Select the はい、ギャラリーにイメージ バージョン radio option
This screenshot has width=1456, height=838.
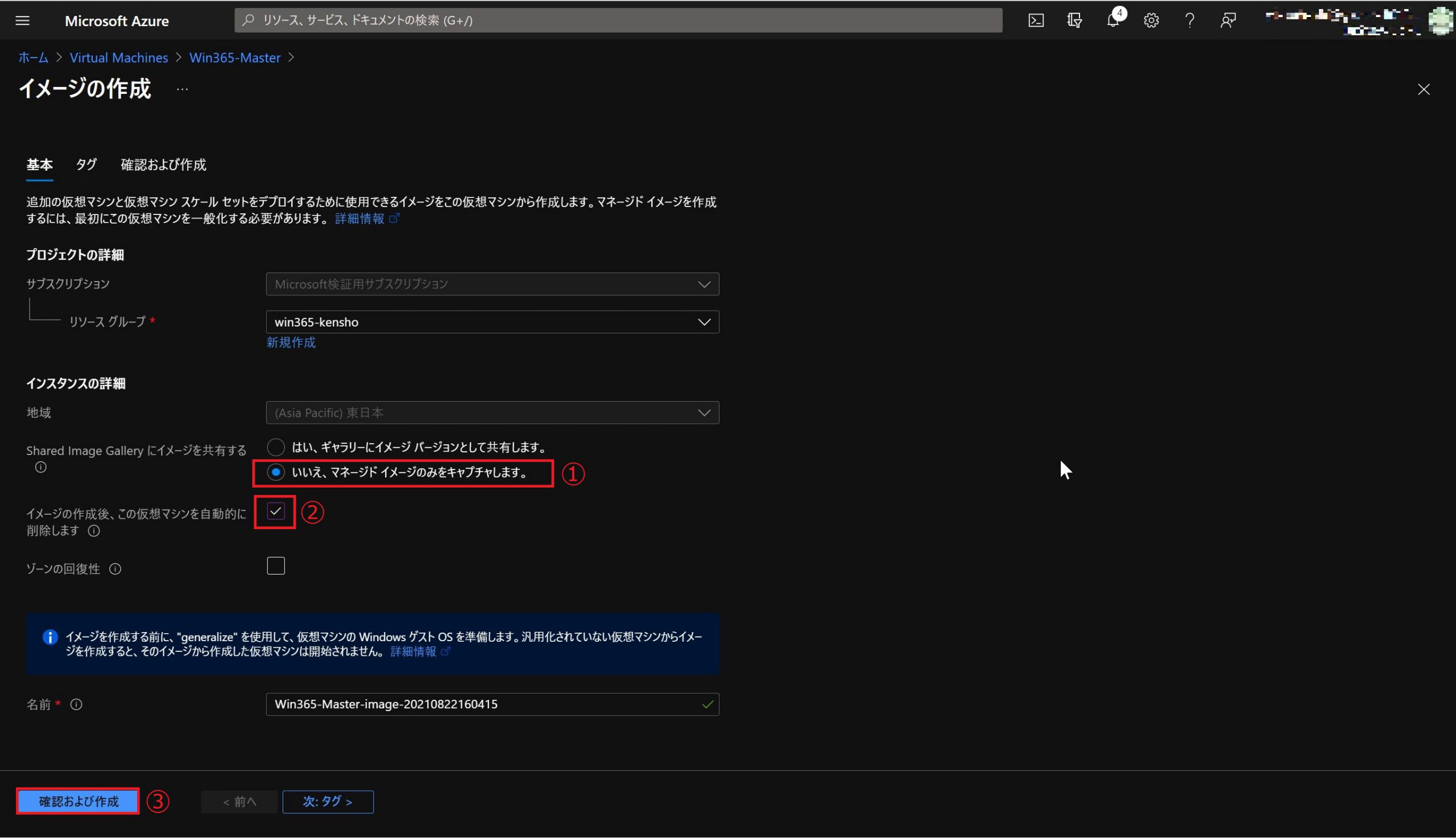pos(276,447)
